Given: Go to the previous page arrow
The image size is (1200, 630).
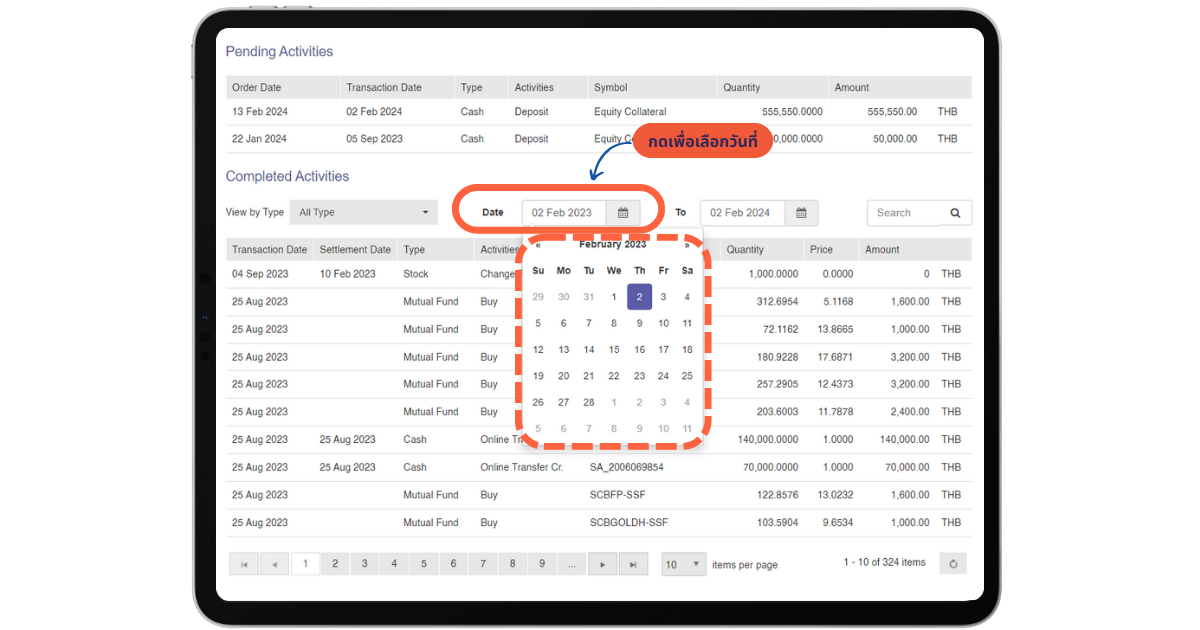Looking at the screenshot, I should (274, 565).
